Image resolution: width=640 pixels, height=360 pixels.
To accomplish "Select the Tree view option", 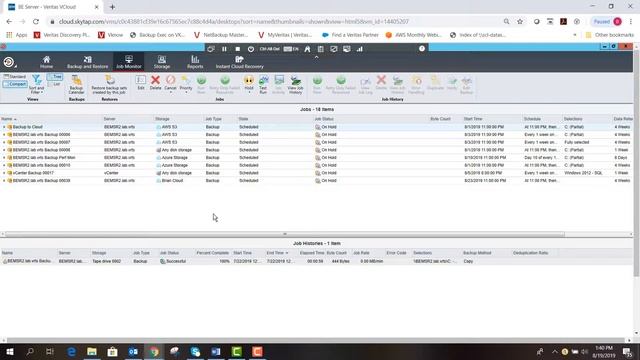I will [x=54, y=77].
